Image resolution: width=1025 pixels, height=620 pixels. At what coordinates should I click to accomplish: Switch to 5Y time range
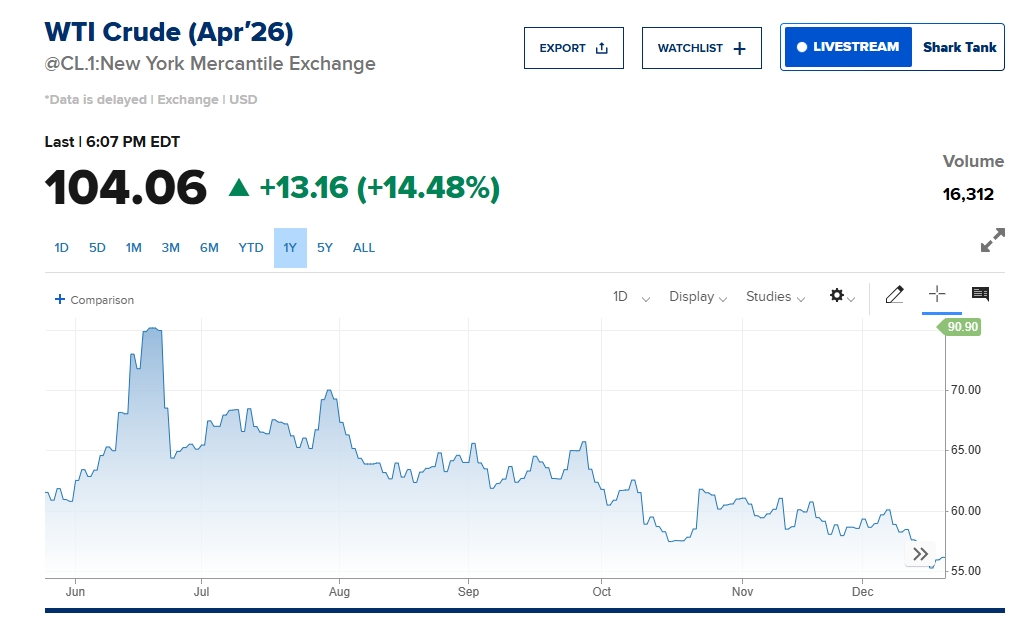[x=325, y=248]
